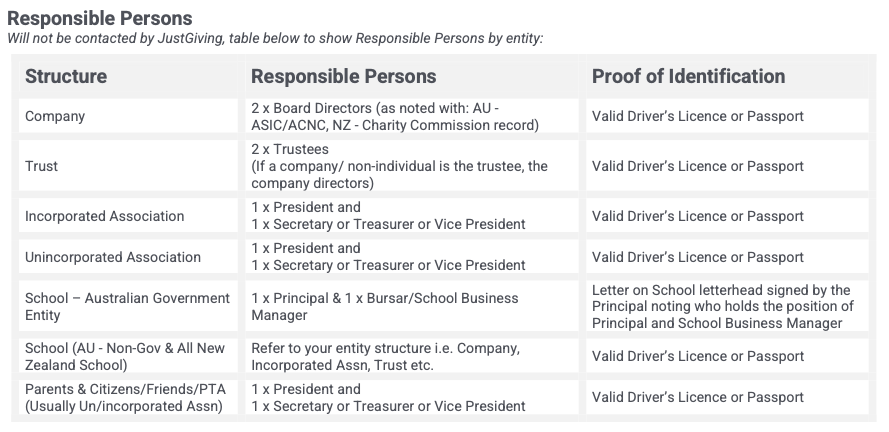Click the italic JustGiving note subtitle
The height and width of the screenshot is (432, 889).
pyautogui.click(x=275, y=39)
